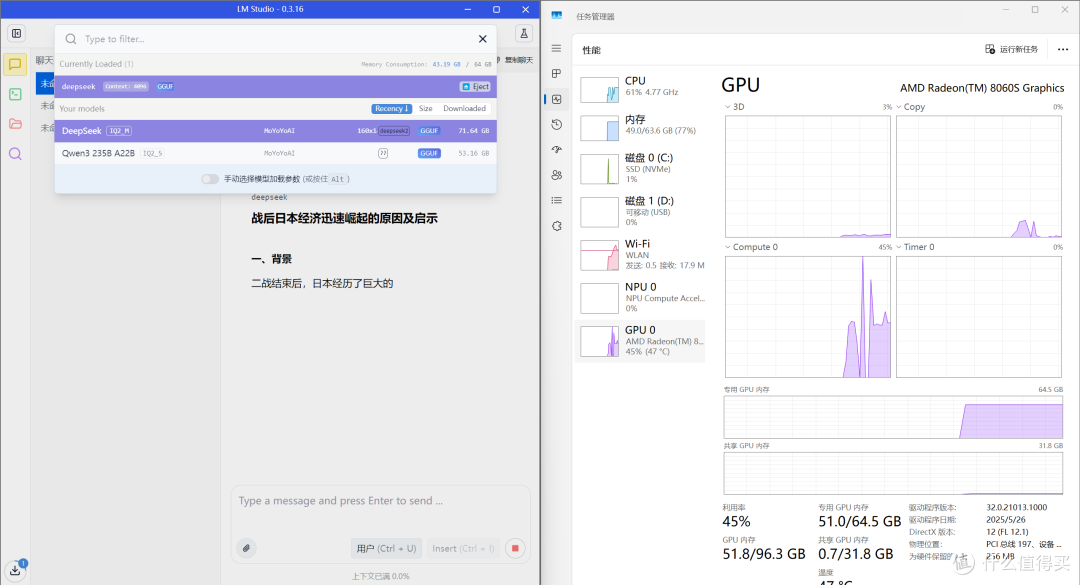Toggle the LM Studio sidebar panel icon
The width and height of the screenshot is (1080, 585).
(17, 33)
